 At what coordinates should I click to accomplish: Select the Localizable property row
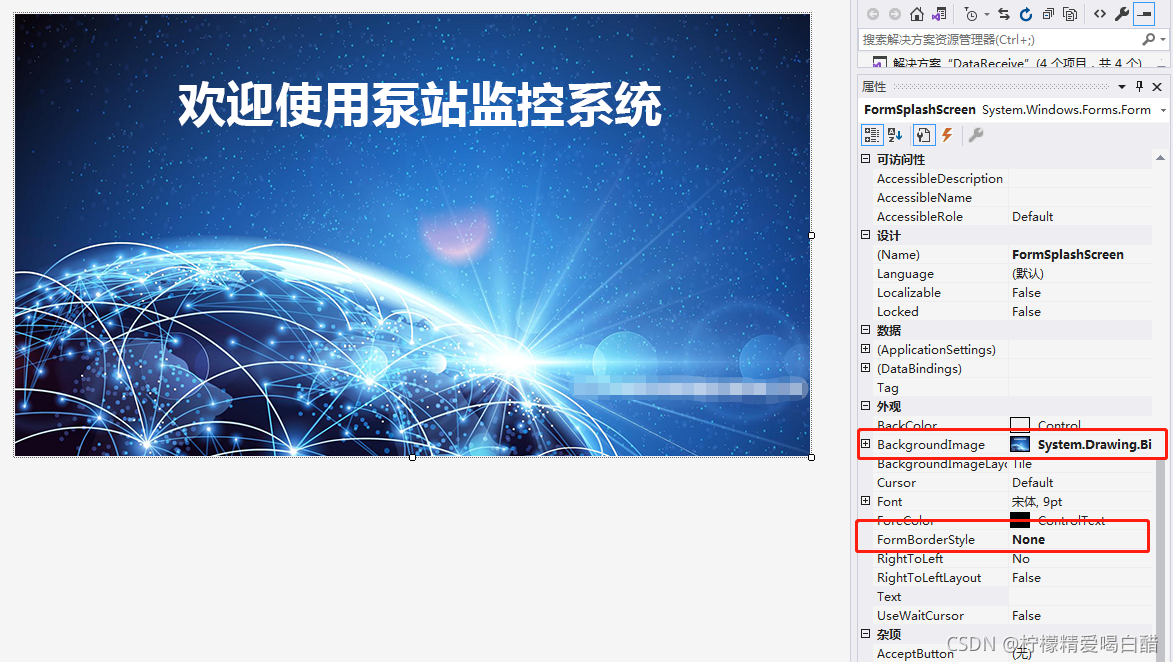click(x=1013, y=292)
